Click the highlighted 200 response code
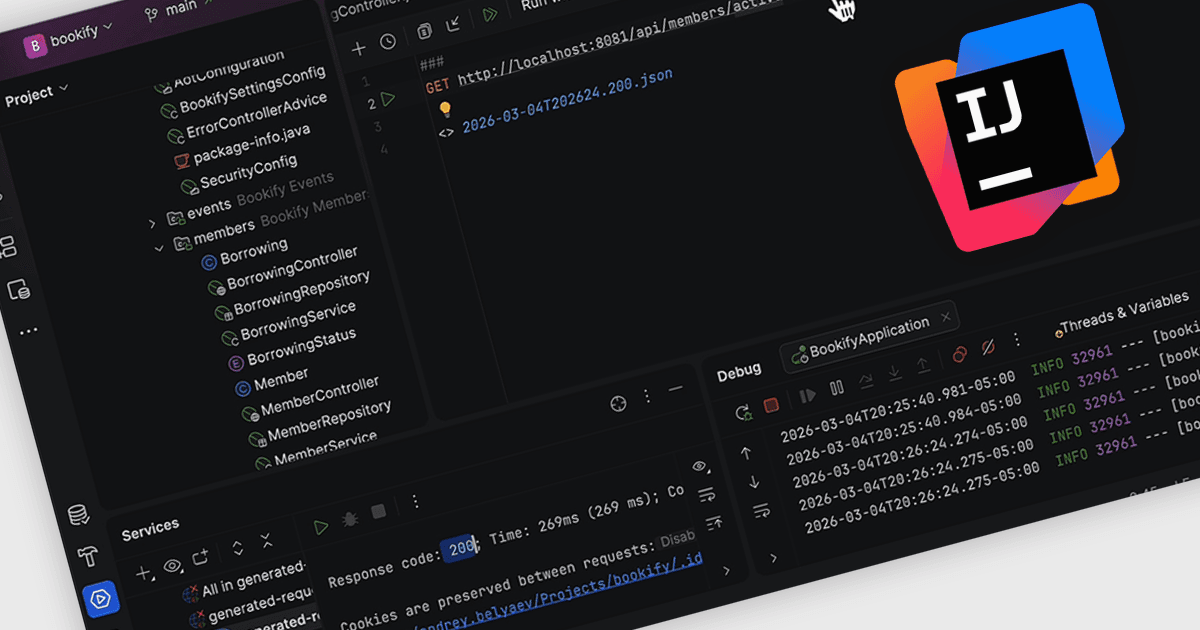 [461, 549]
